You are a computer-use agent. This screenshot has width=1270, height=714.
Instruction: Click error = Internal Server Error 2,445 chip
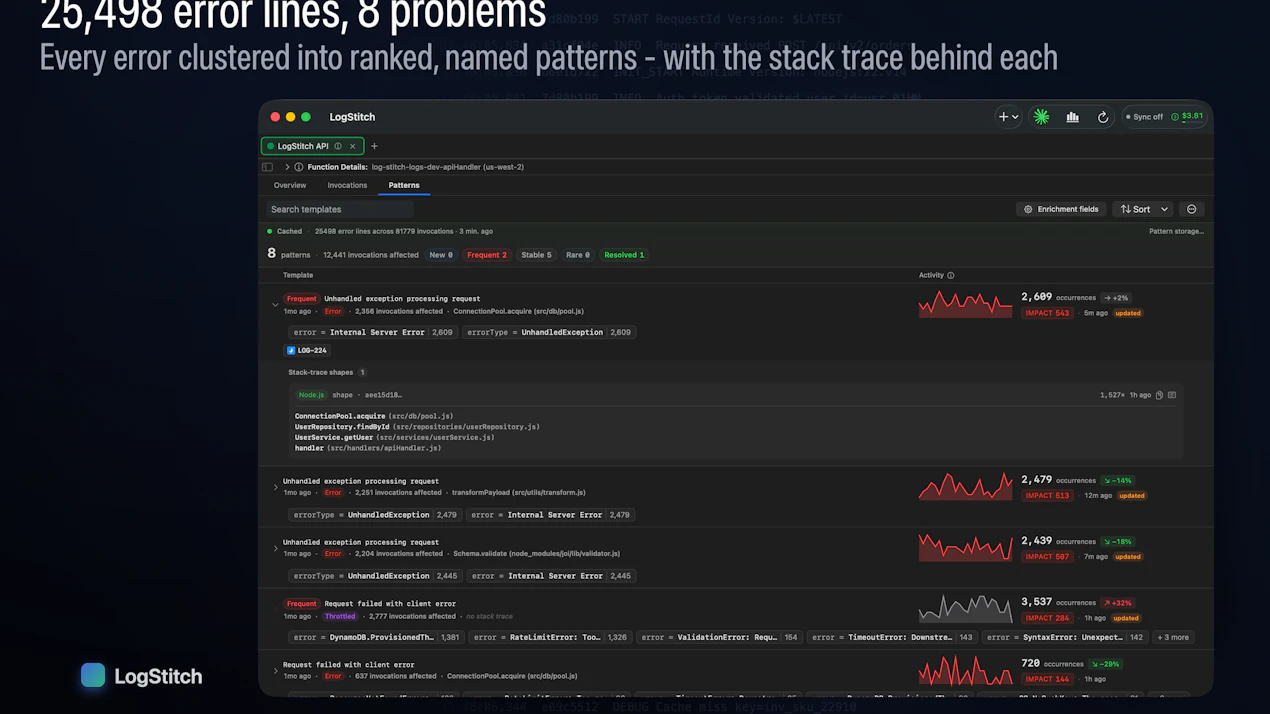(551, 576)
